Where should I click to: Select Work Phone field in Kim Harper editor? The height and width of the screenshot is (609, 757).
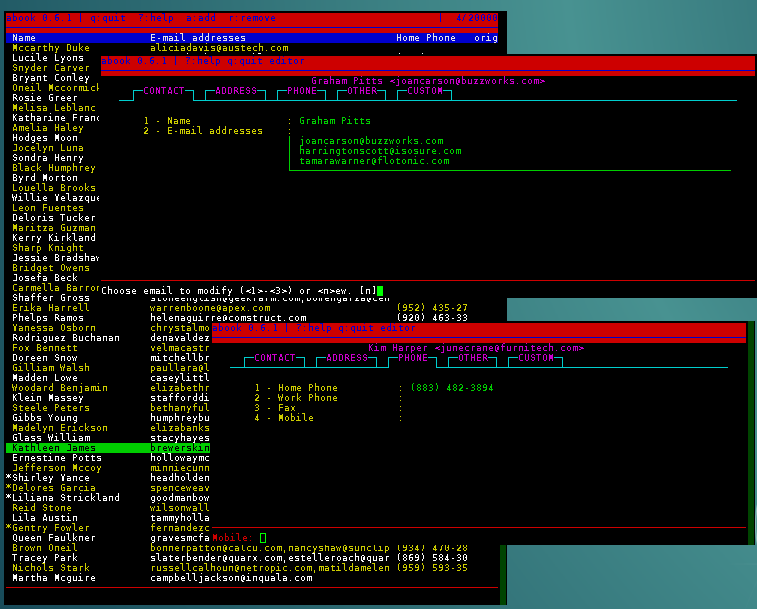[296, 398]
